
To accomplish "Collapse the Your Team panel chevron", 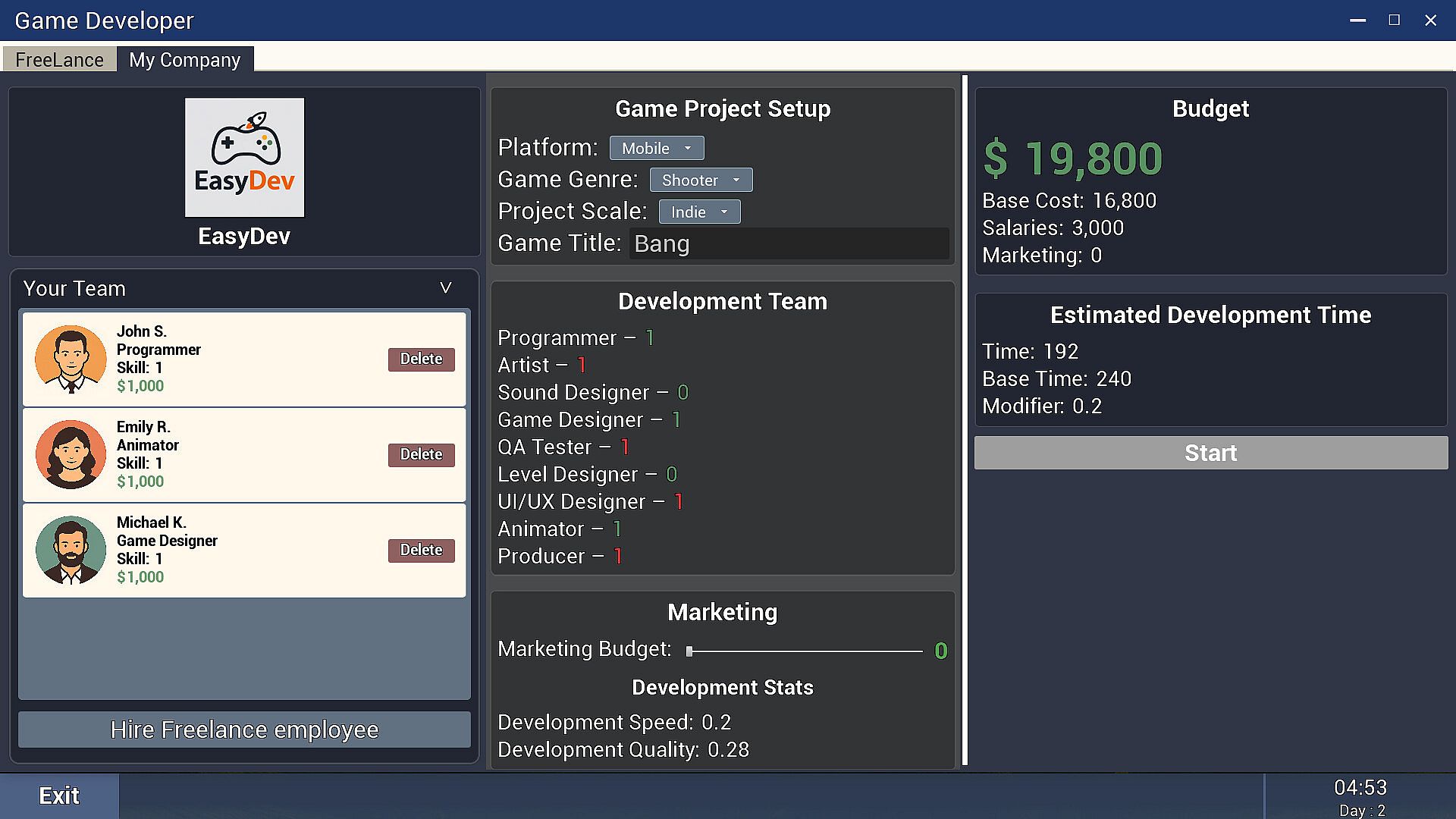I will 445,288.
